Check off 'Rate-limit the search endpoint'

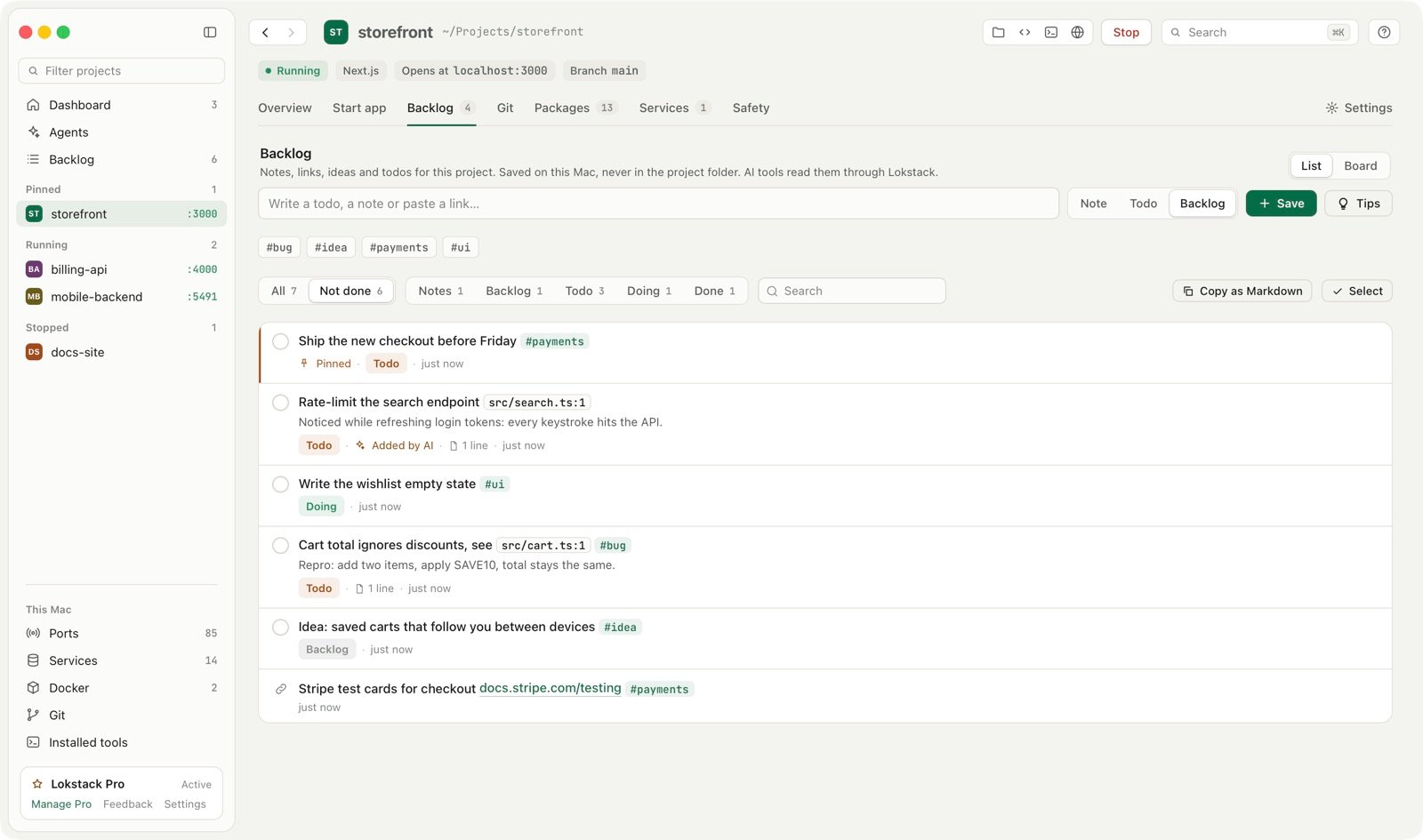(280, 403)
